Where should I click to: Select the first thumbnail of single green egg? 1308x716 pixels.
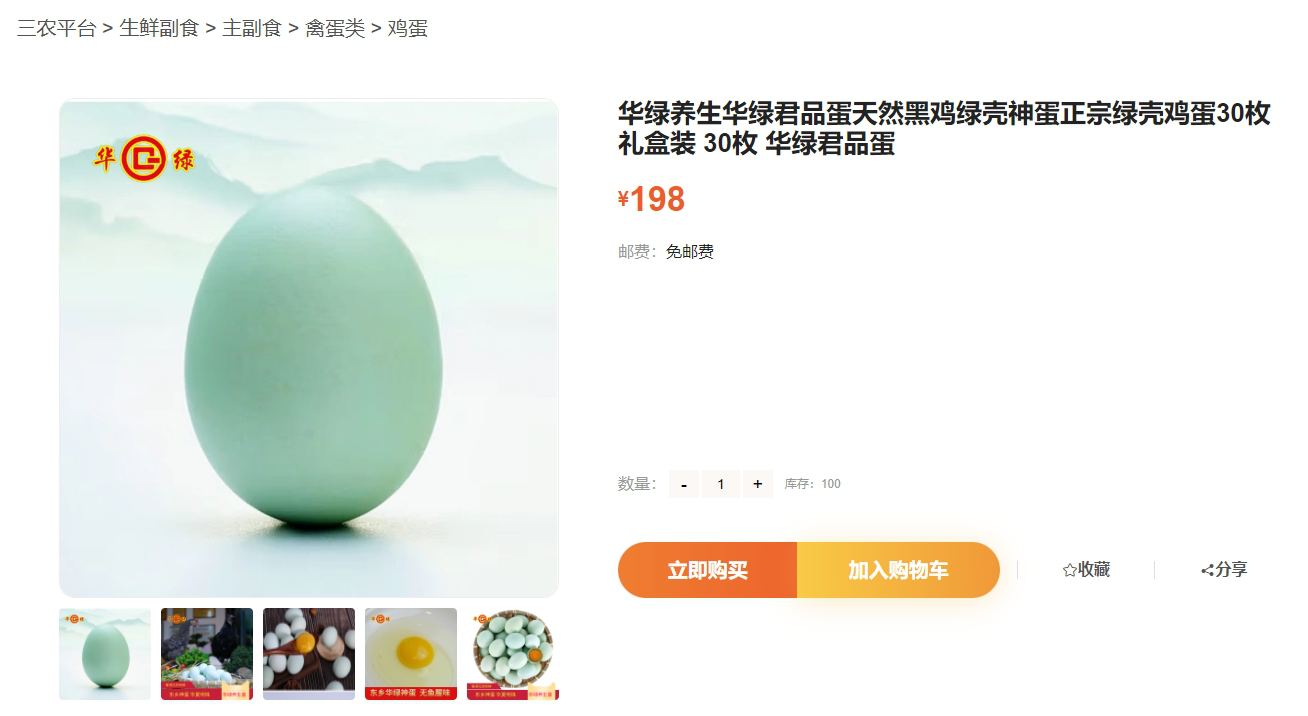[x=105, y=654]
